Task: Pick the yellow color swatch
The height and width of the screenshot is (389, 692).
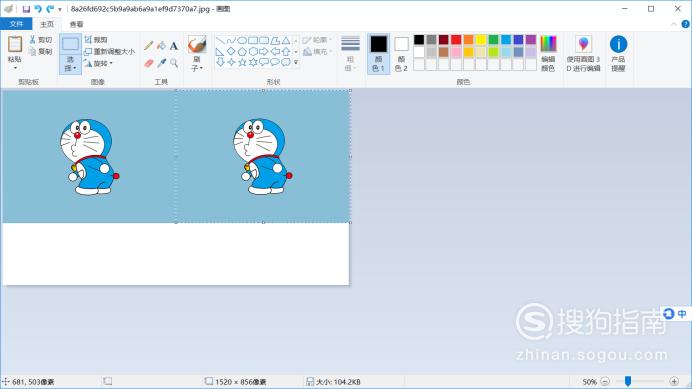Action: (481, 40)
